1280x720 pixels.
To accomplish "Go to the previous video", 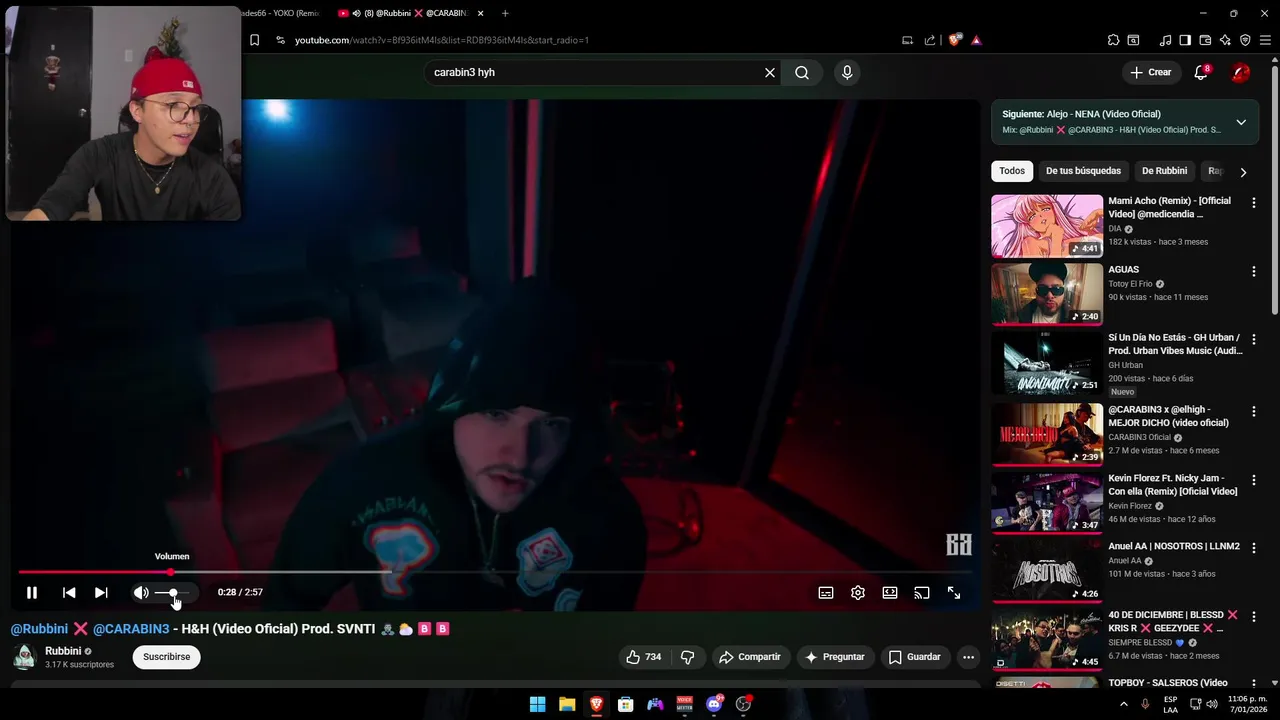I will point(69,593).
